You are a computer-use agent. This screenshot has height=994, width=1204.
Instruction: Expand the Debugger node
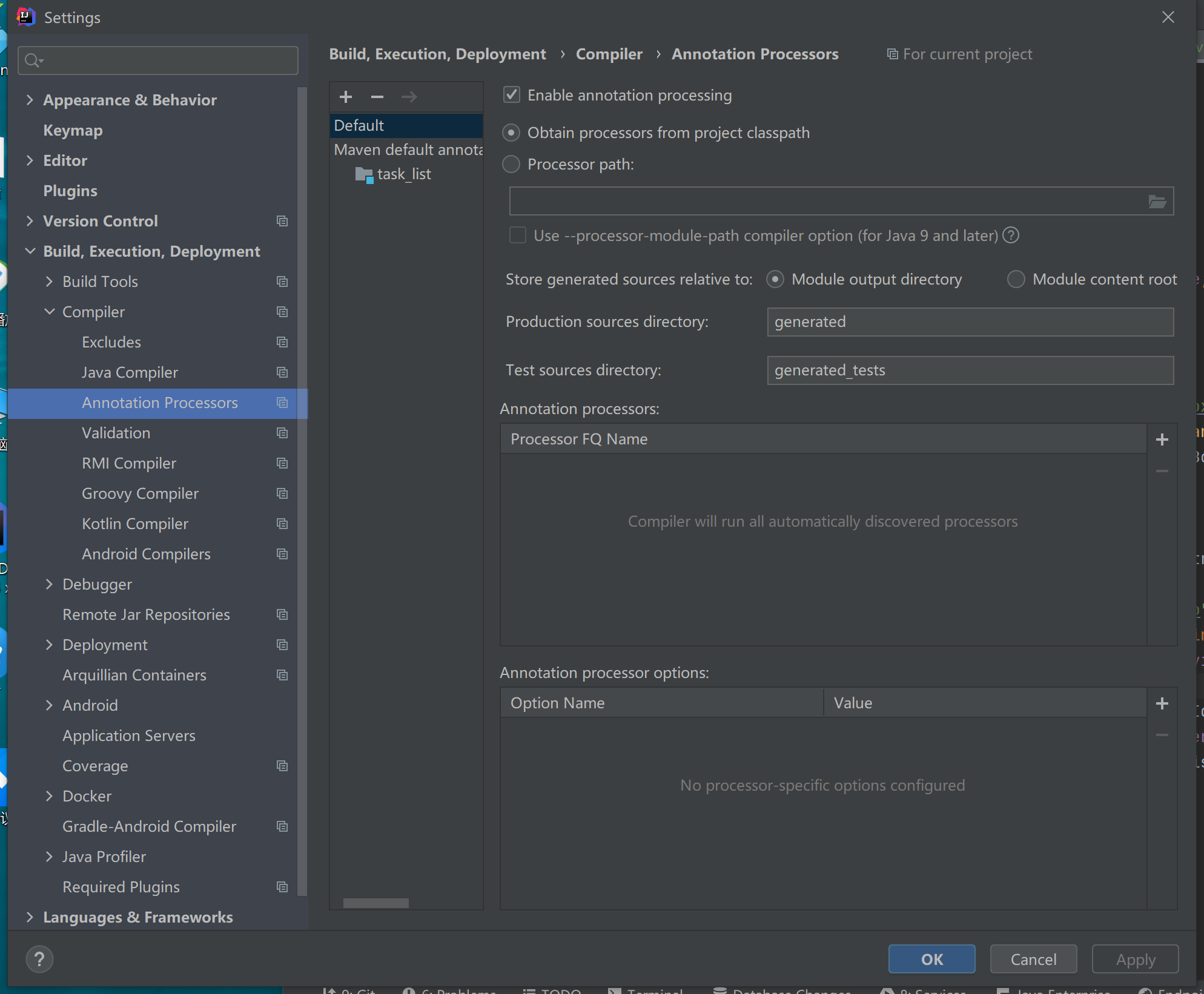point(49,584)
